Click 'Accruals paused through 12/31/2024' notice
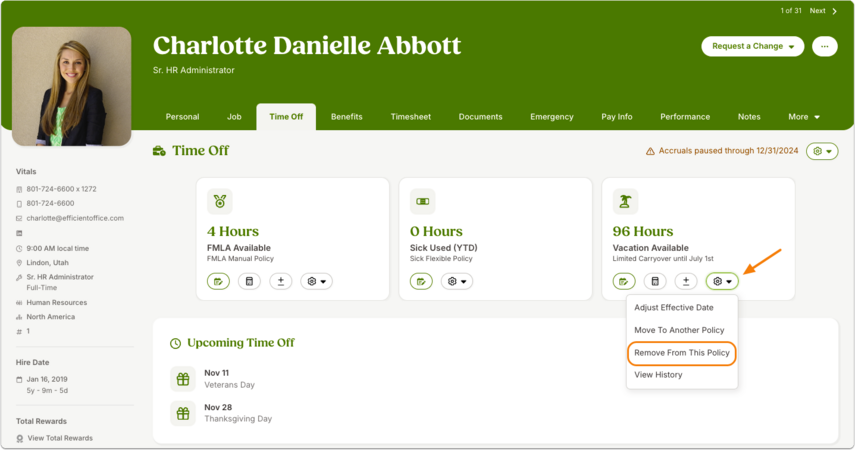 coord(728,151)
